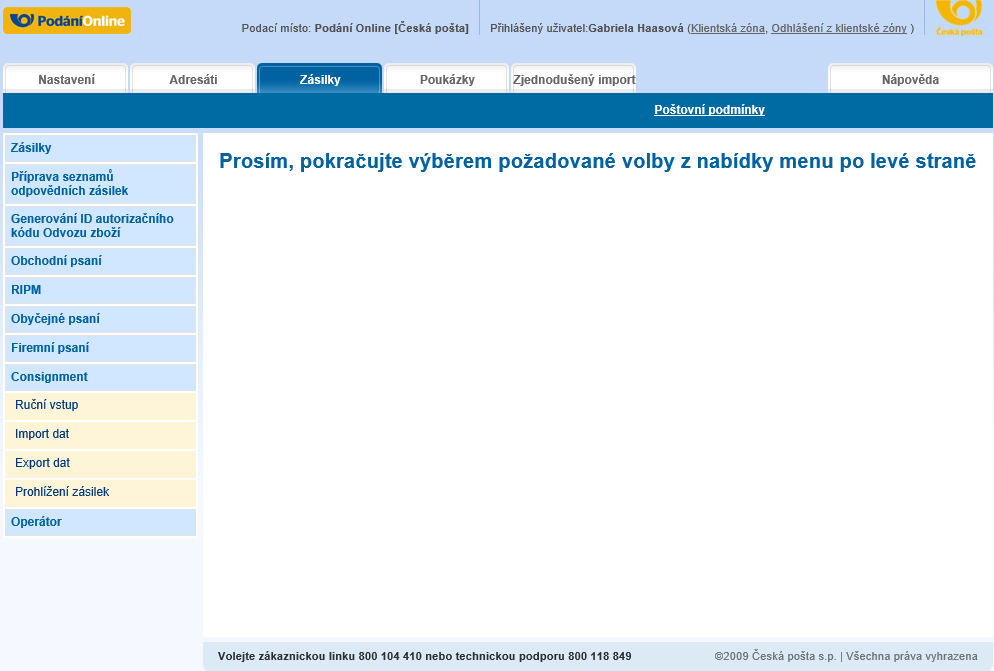The image size is (994, 671).
Task: Click Odhlášení z klientské zóny link
Action: tap(838, 28)
